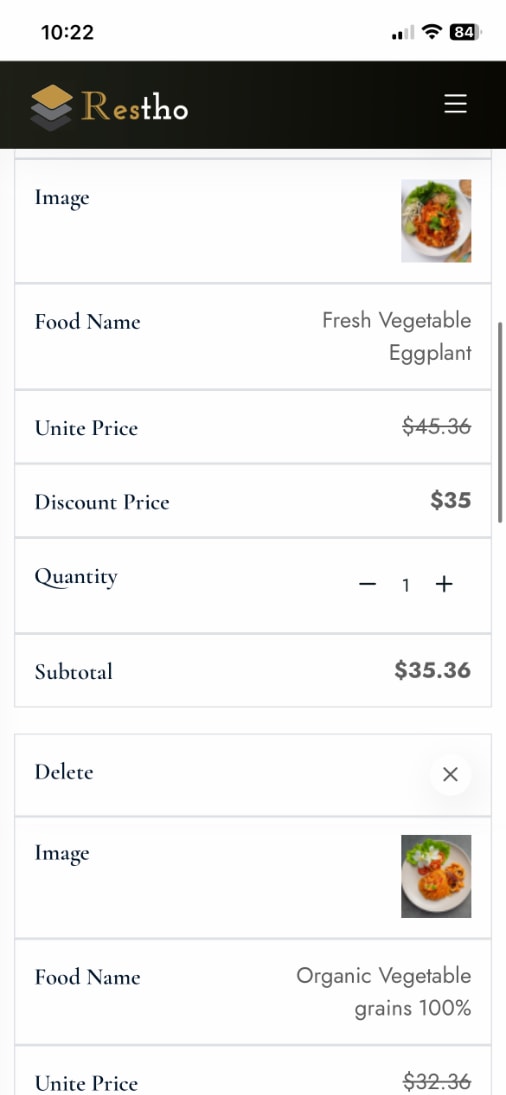Image resolution: width=506 pixels, height=1095 pixels.
Task: Click the page scrollbar on the right edge
Action: (x=500, y=422)
